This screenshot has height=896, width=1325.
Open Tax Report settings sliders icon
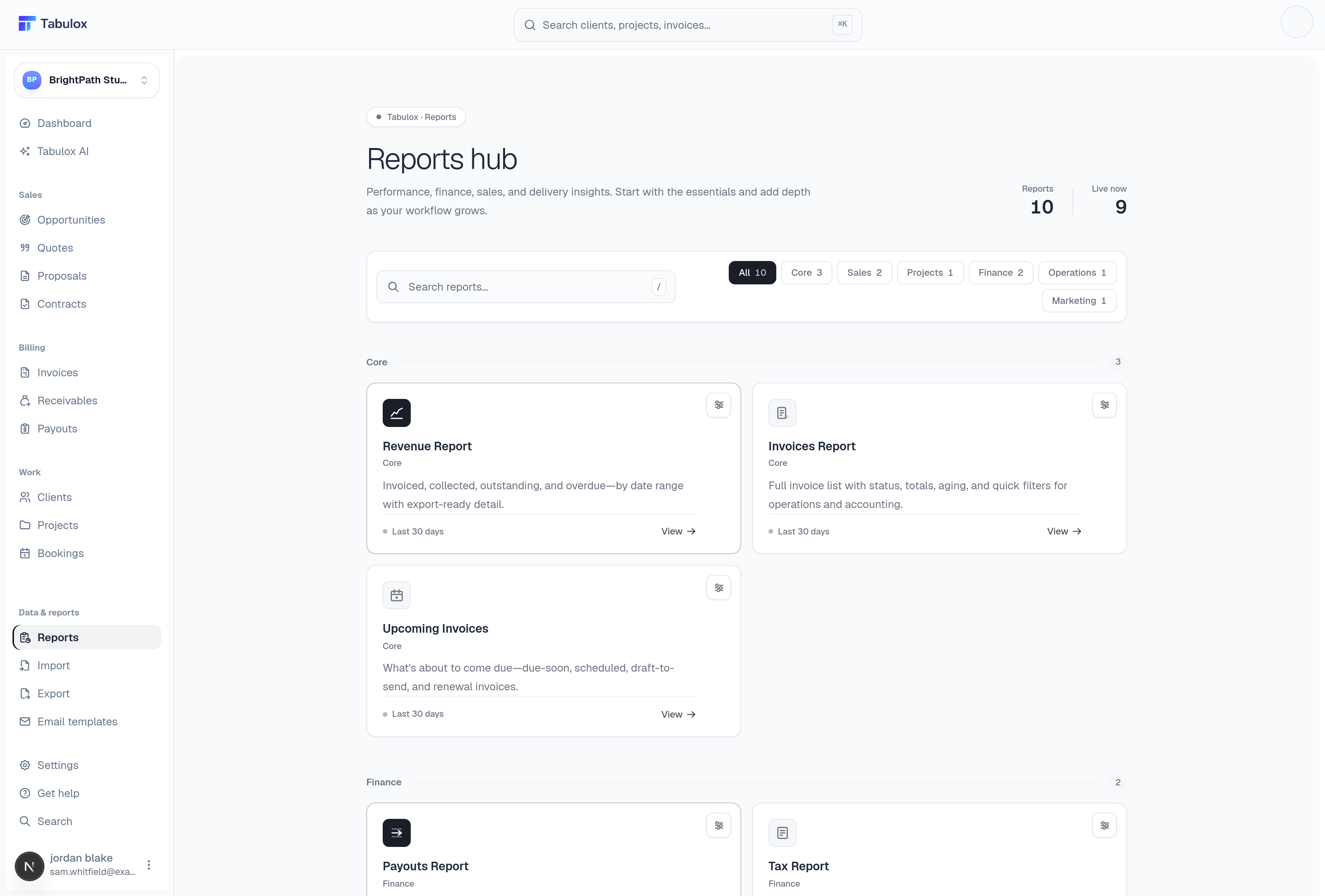pyautogui.click(x=1104, y=825)
